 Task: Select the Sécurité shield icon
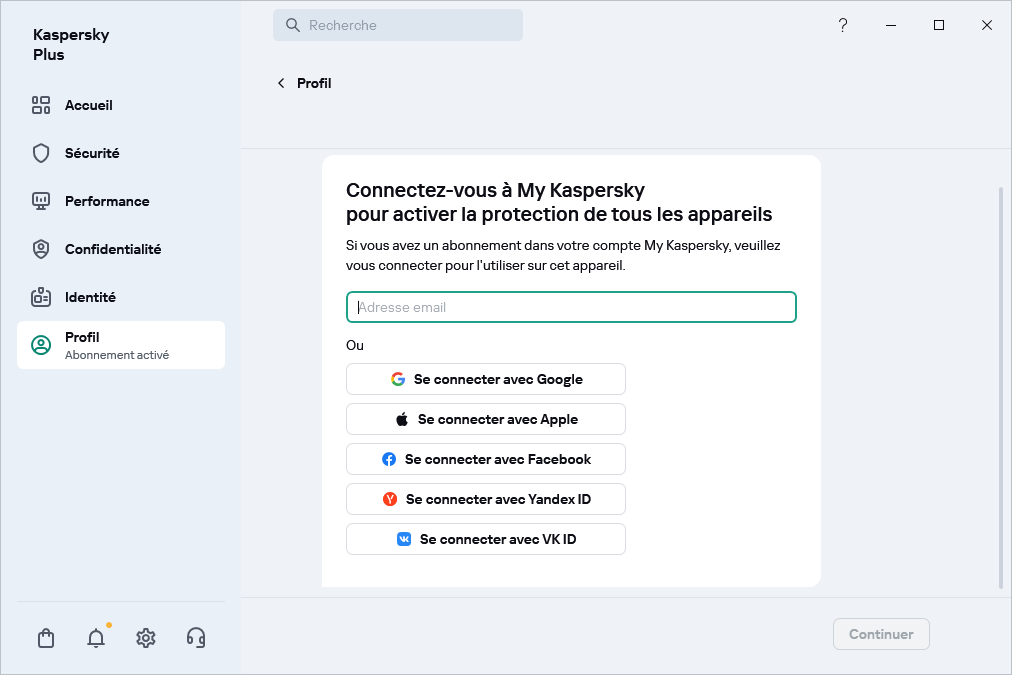click(40, 153)
